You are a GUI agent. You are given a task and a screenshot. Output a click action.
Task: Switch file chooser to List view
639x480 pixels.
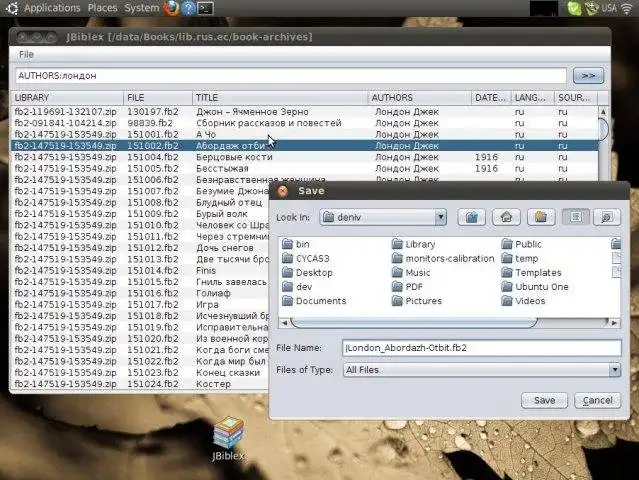click(x=574, y=216)
